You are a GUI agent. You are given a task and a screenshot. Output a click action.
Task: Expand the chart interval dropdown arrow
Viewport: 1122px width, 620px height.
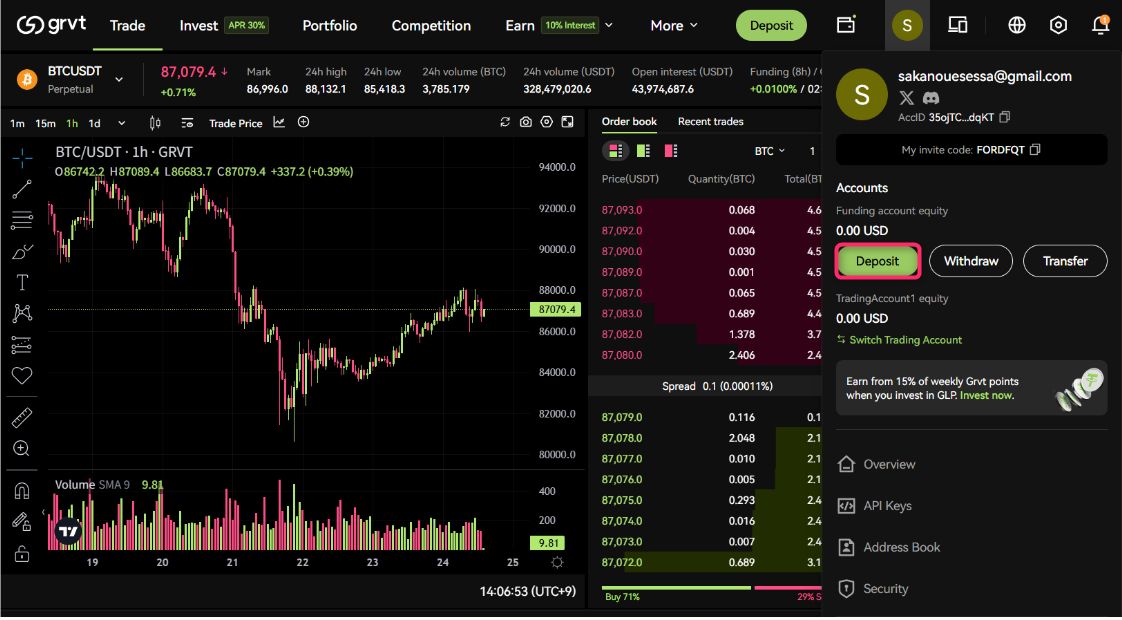tap(122, 123)
